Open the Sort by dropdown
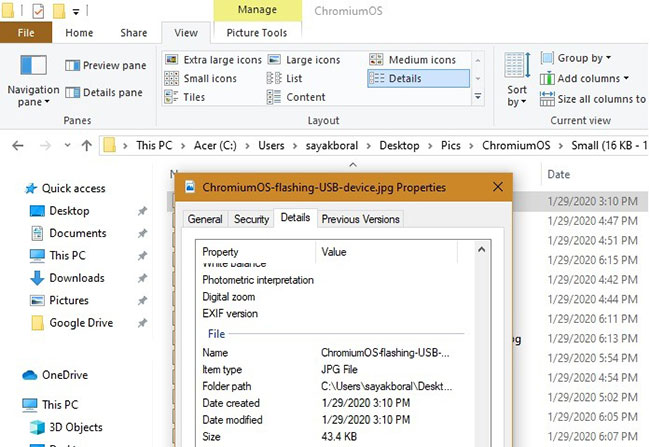This screenshot has width=650, height=447. pos(517,80)
